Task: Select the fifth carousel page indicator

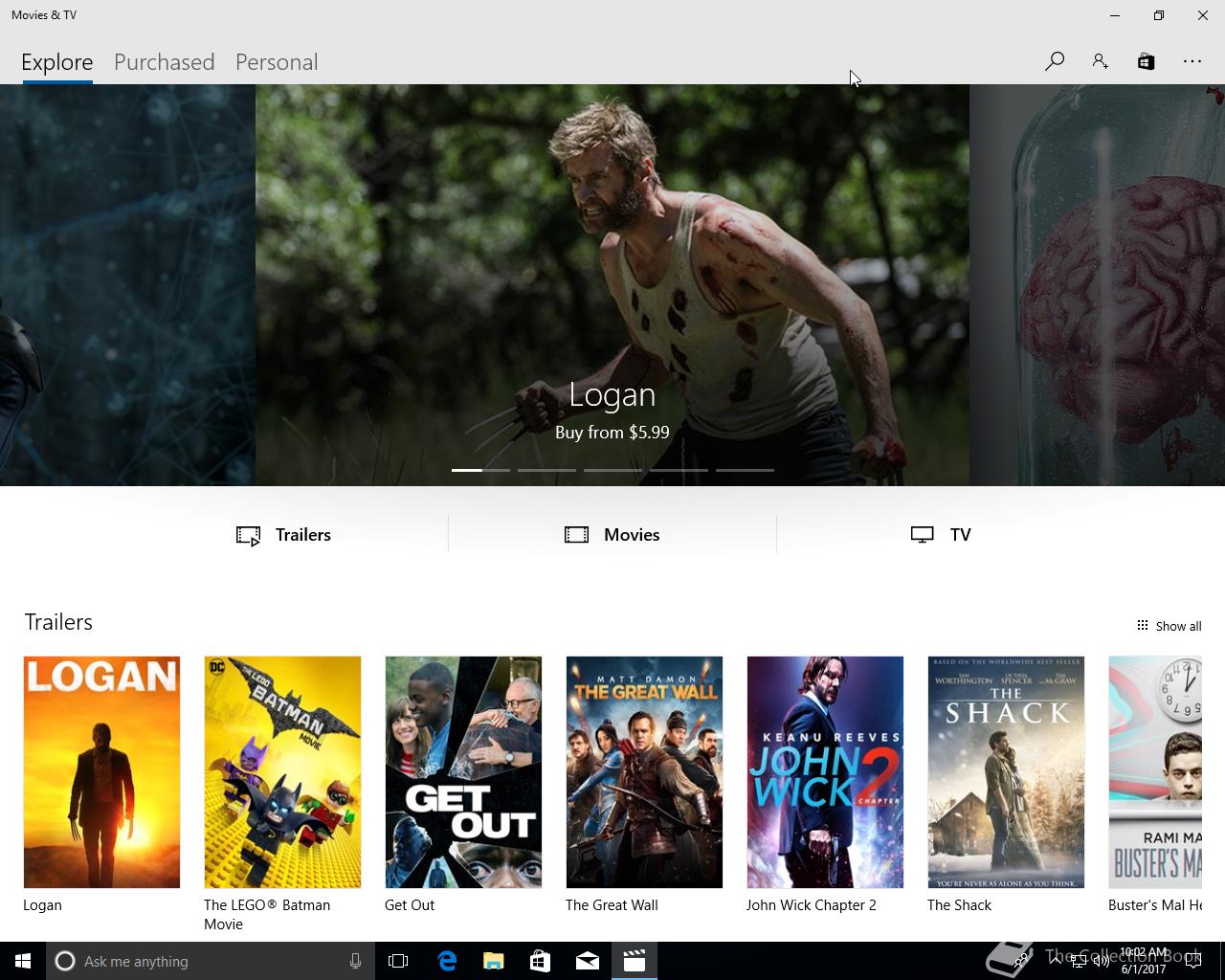Action: click(745, 470)
